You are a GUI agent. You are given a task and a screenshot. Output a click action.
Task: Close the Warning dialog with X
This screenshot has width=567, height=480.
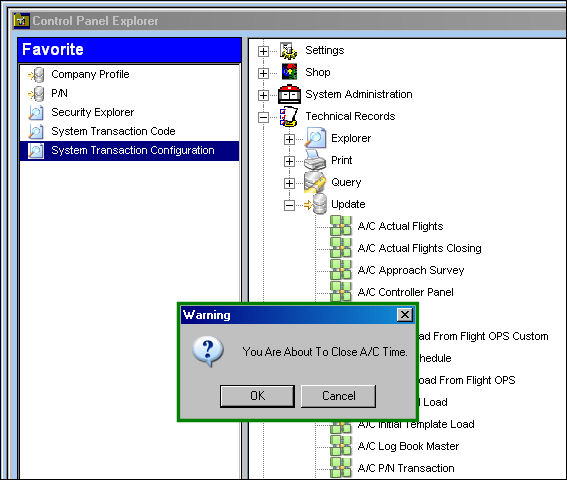pyautogui.click(x=405, y=315)
